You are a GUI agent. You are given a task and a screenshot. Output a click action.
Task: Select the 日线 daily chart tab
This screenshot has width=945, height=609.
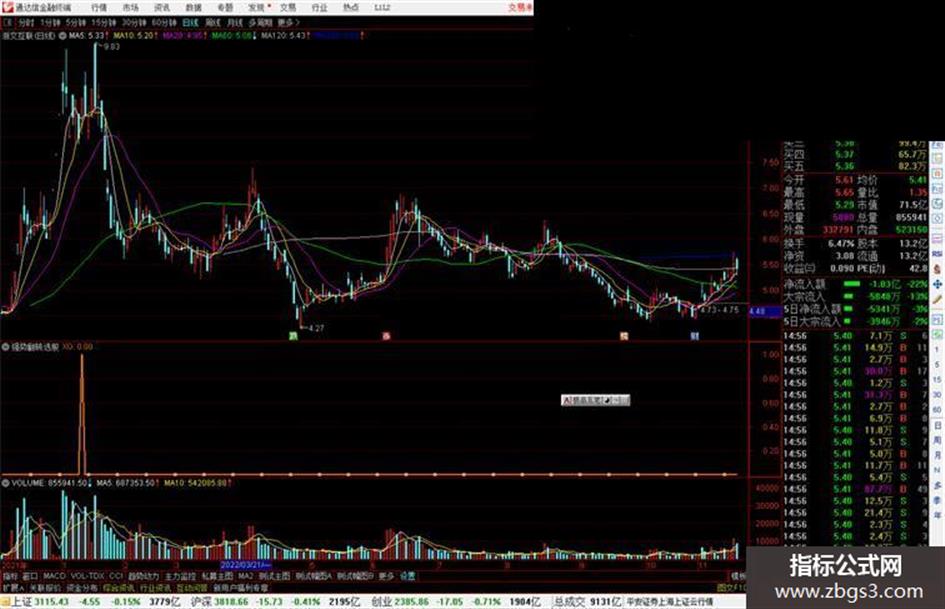(x=190, y=23)
